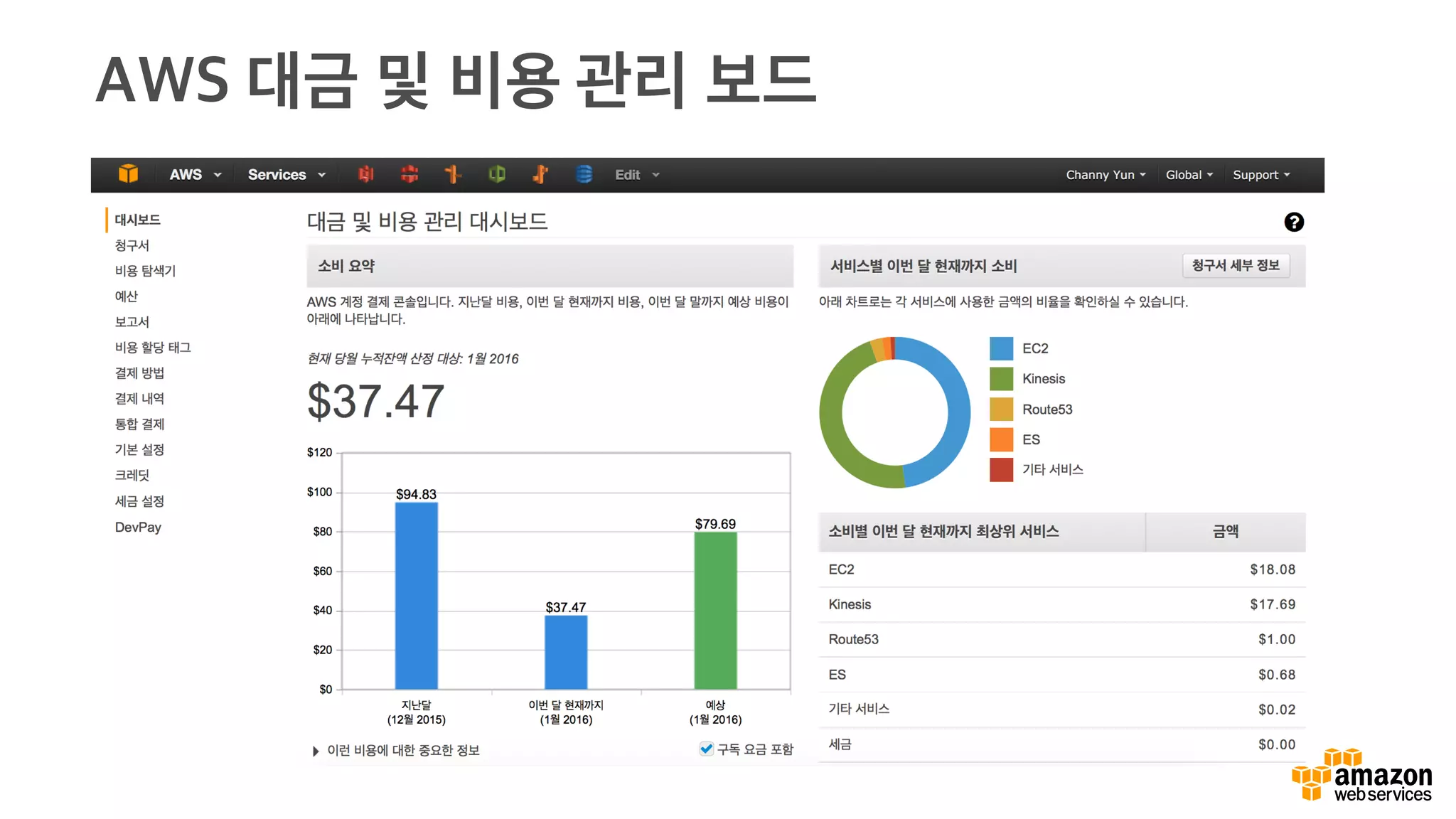Click the EC2 row in services table
The image size is (1456, 819).
pyautogui.click(x=1062, y=569)
